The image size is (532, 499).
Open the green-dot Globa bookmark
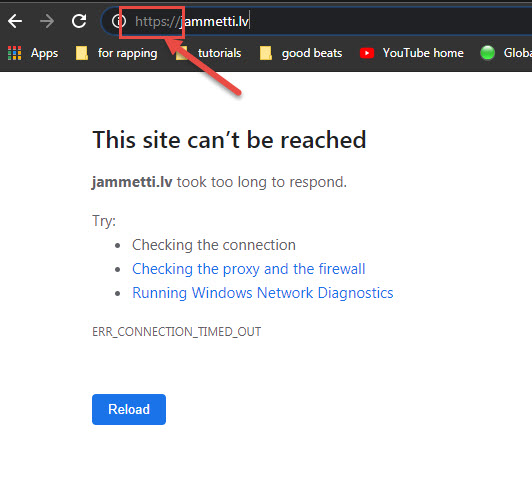tap(506, 53)
